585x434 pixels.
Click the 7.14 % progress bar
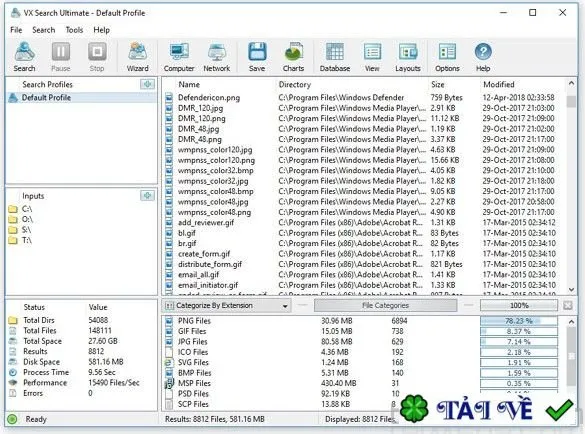pyautogui.click(x=519, y=342)
